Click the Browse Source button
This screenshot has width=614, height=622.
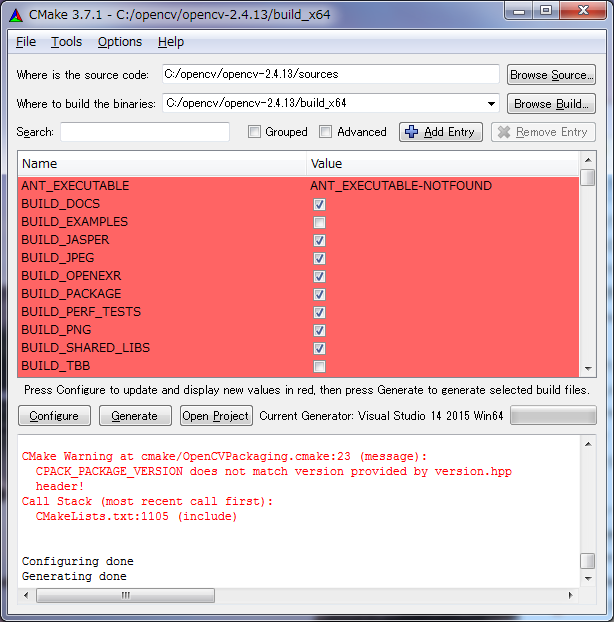click(x=551, y=75)
